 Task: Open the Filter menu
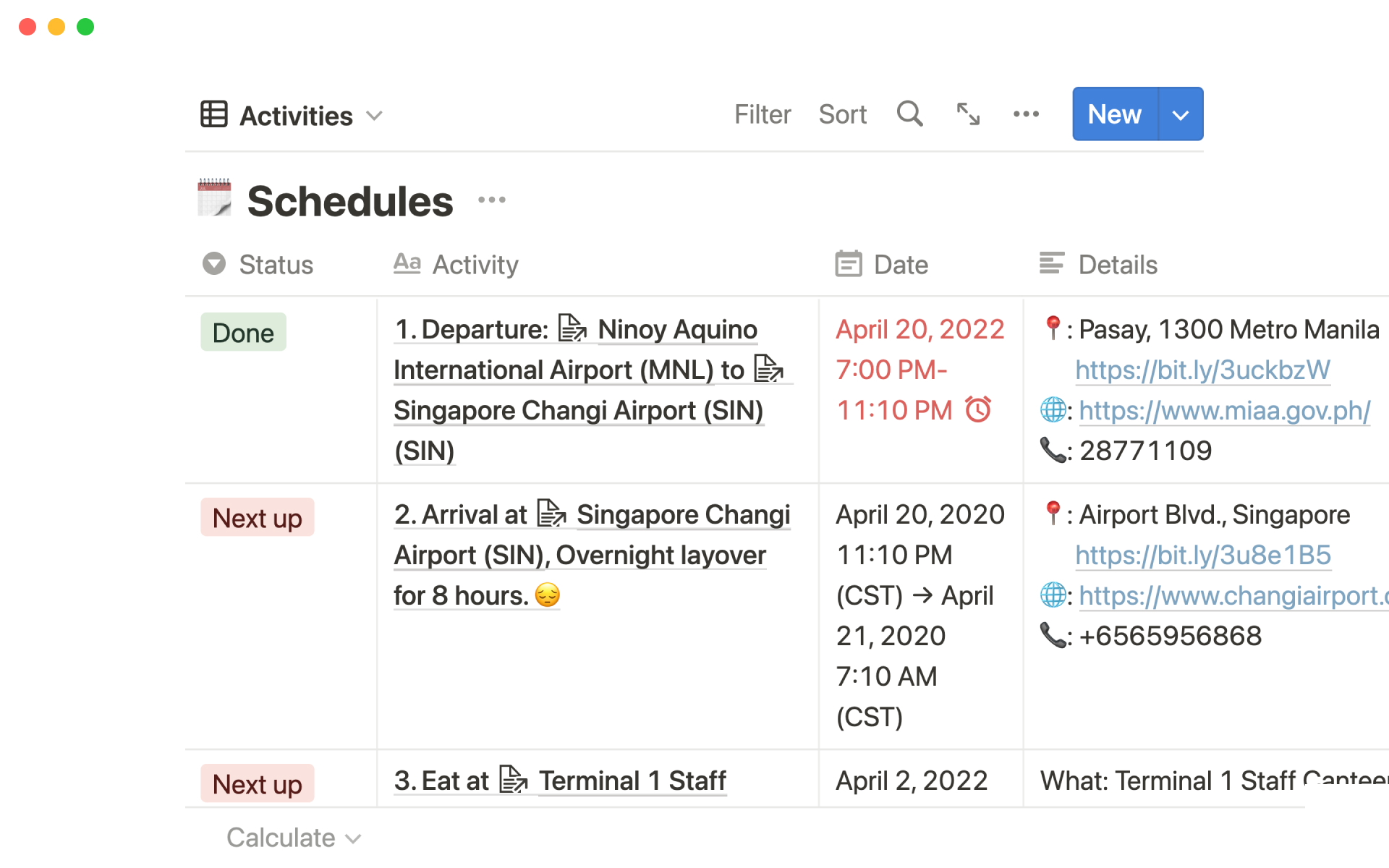point(763,114)
